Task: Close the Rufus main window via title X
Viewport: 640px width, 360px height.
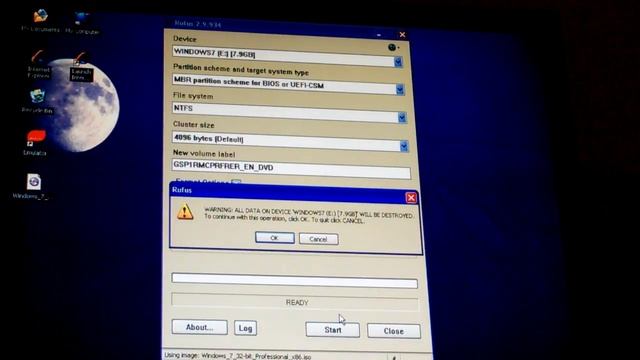Action: coord(402,35)
